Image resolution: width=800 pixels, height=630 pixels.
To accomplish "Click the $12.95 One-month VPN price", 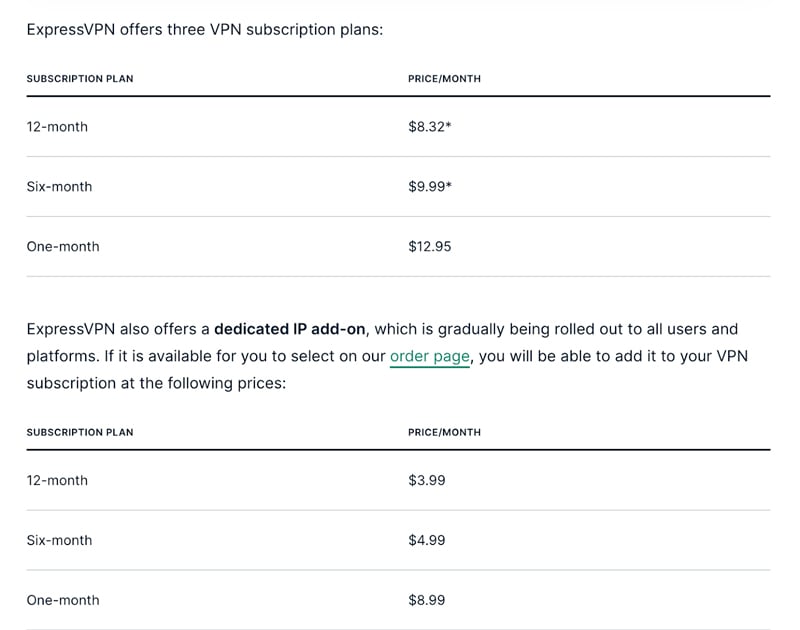I will pos(430,247).
